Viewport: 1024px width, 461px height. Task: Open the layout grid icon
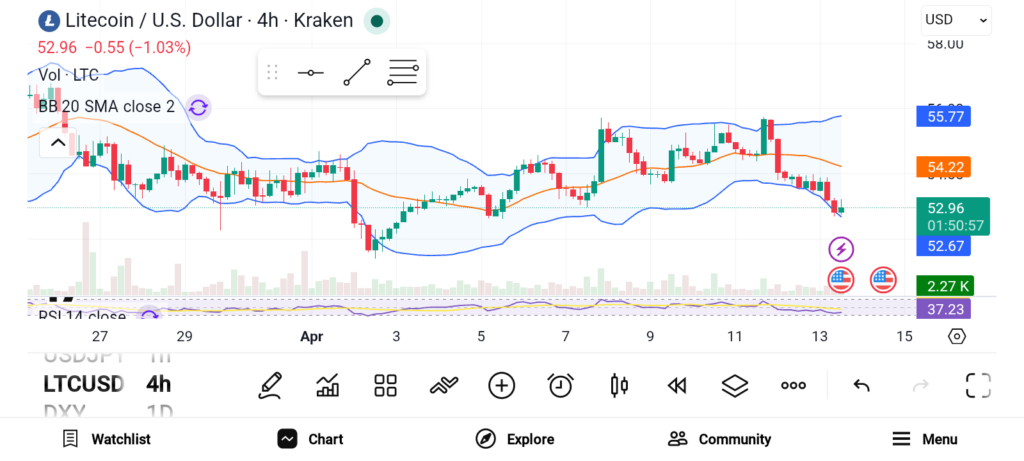[385, 385]
